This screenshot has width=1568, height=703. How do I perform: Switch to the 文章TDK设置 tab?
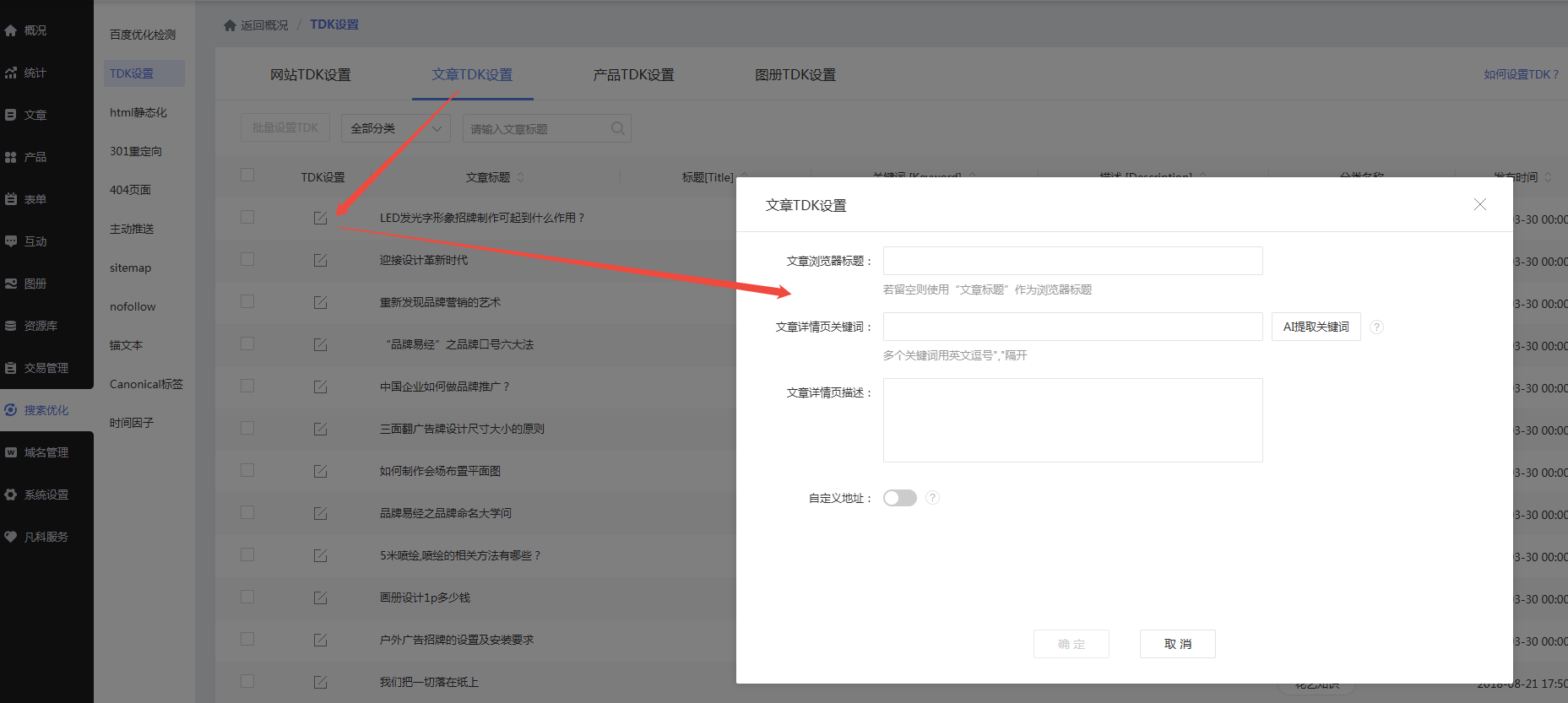472,75
